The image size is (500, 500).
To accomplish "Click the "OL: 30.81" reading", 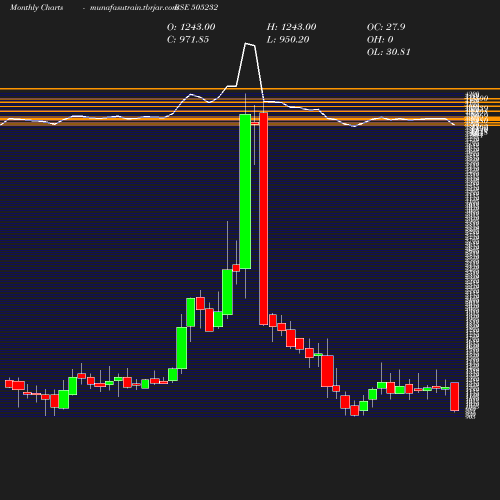I will [x=389, y=52].
